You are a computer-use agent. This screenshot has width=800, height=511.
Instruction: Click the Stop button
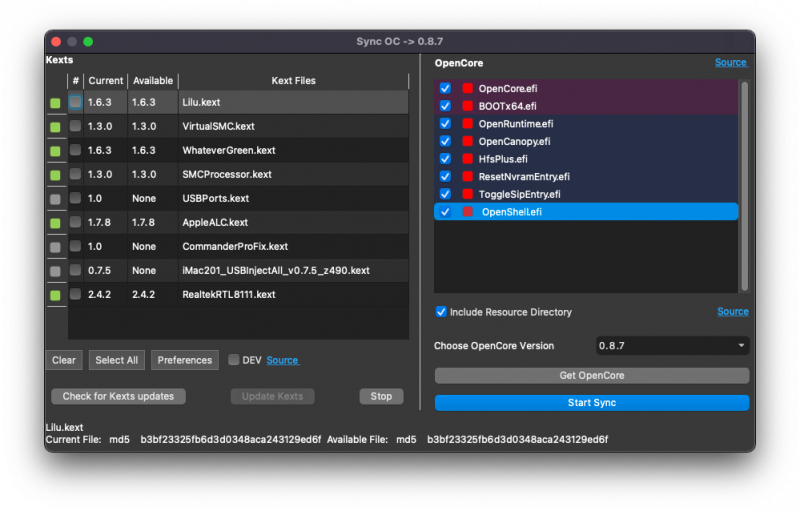click(381, 396)
